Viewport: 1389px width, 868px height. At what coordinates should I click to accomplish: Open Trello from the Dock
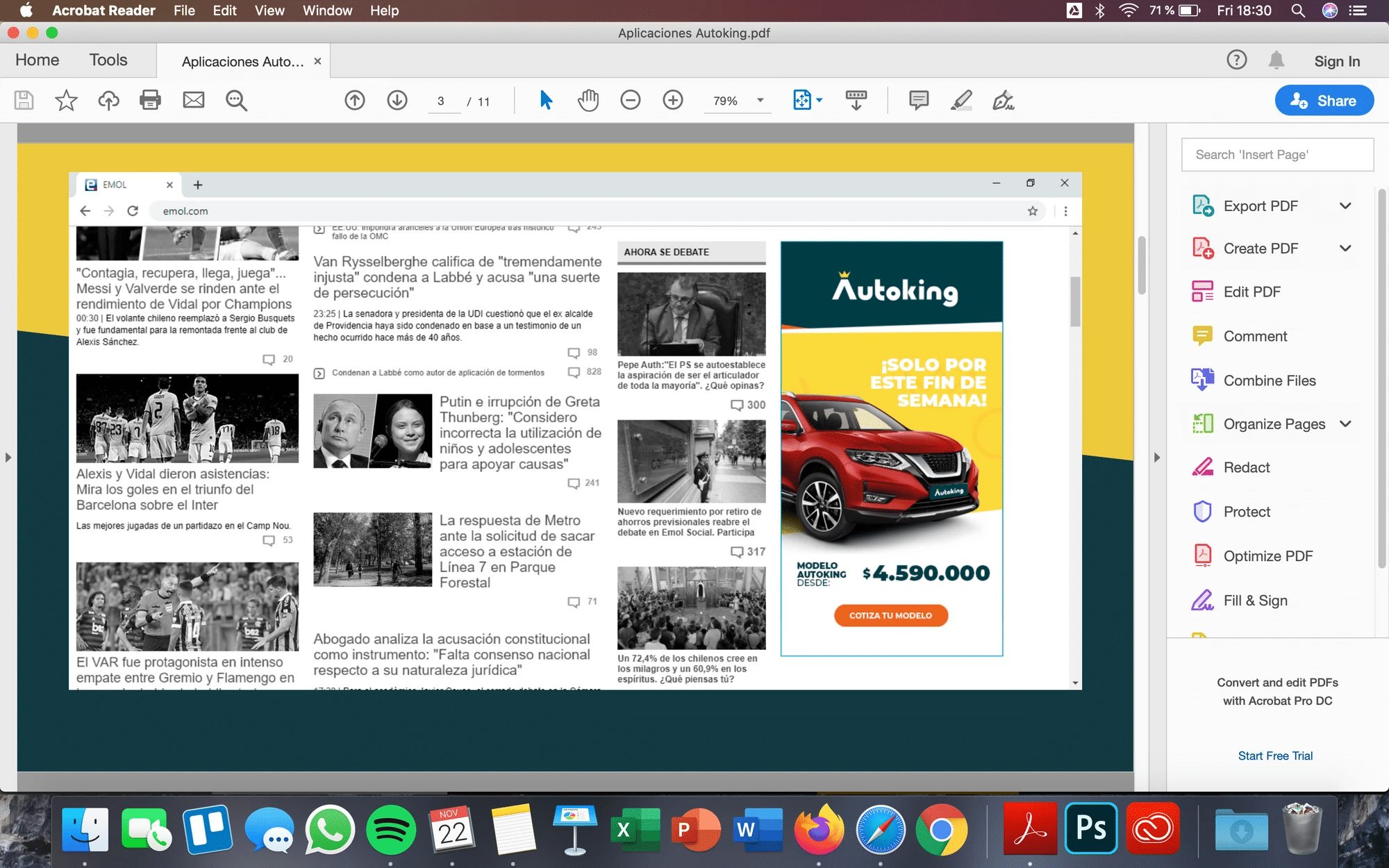coord(207,830)
